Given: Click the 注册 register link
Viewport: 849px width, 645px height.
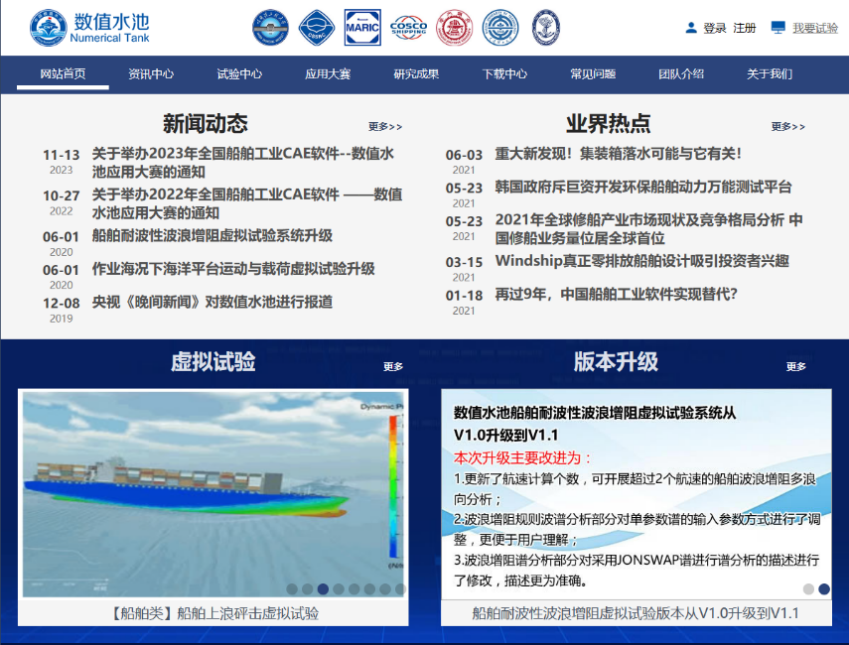Looking at the screenshot, I should coord(744,28).
